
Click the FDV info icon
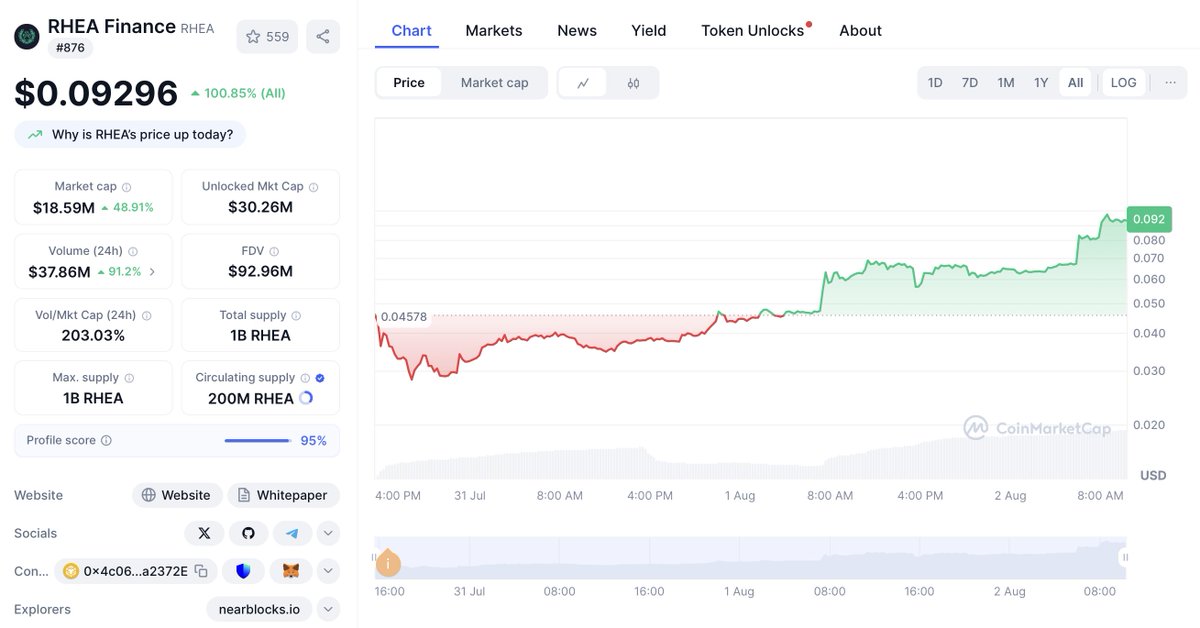coord(274,252)
